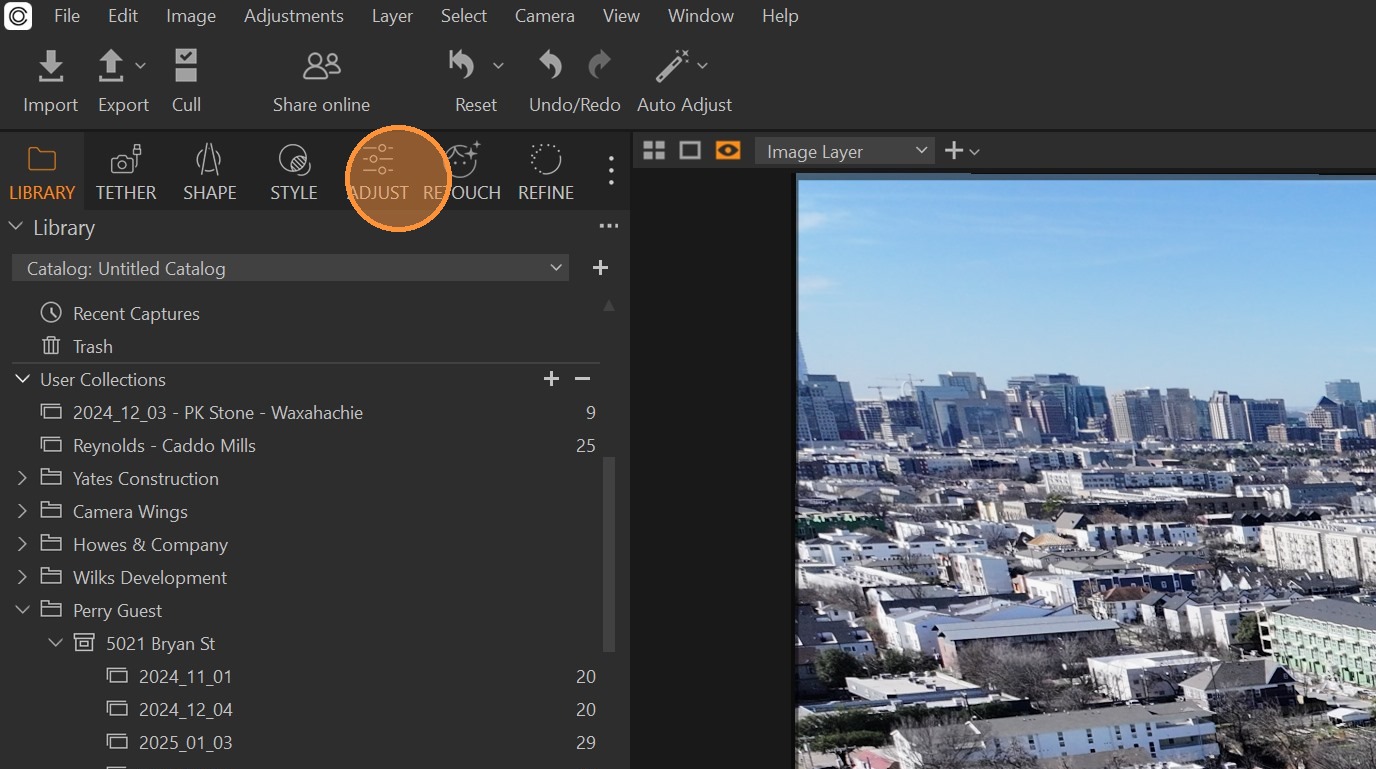Switch viewer to grid view

pyautogui.click(x=654, y=150)
